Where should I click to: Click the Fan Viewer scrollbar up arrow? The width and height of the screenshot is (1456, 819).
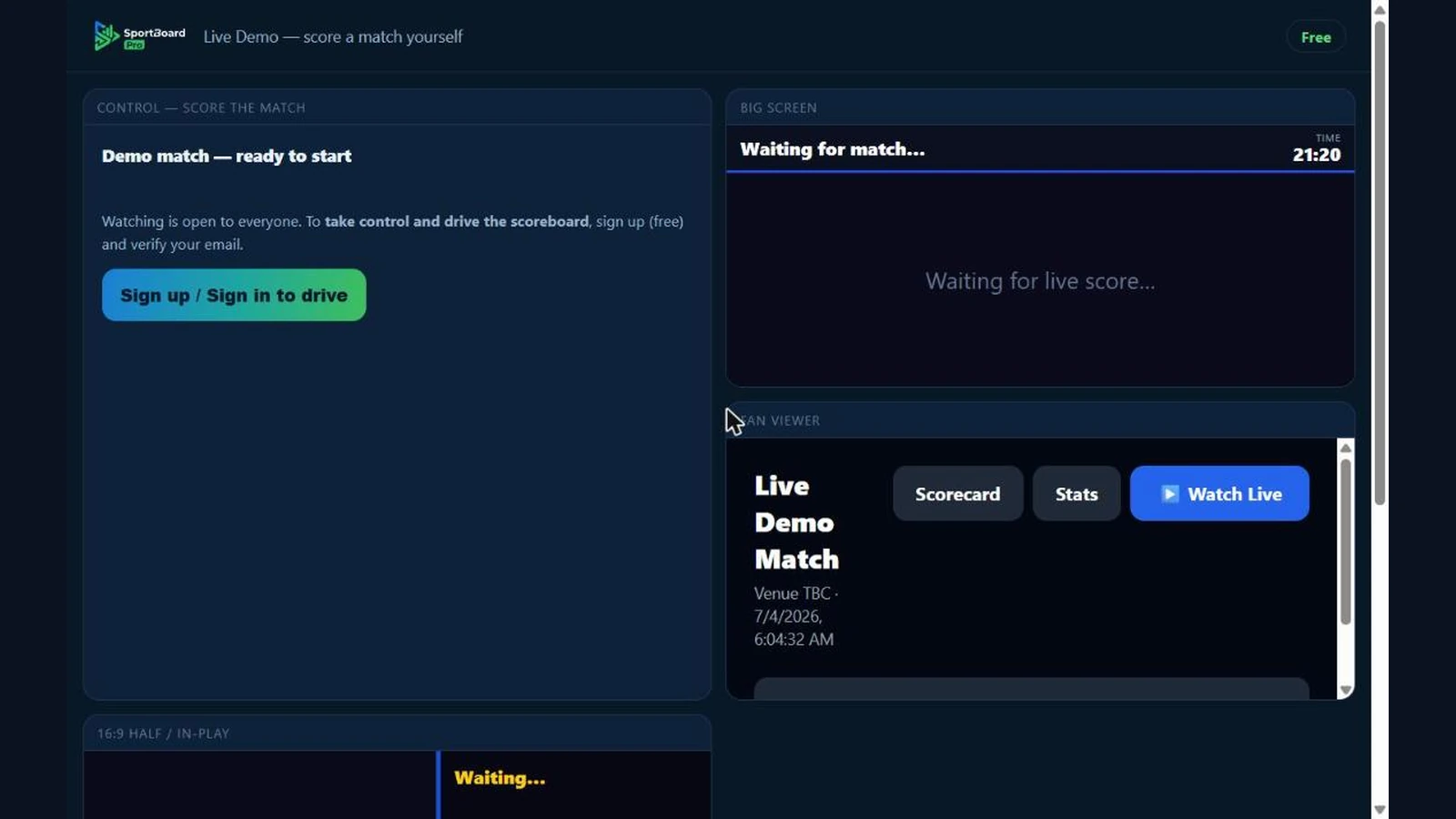tap(1345, 448)
